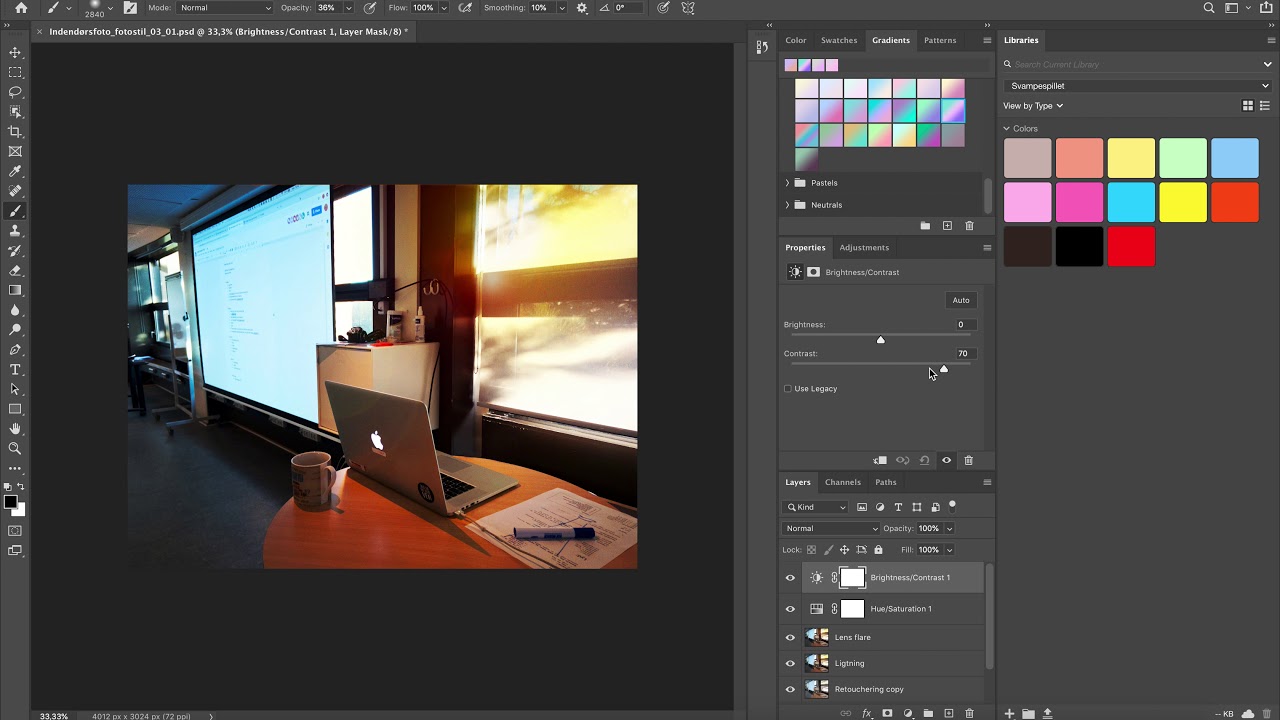The height and width of the screenshot is (720, 1280).
Task: Switch to the Channels tab
Action: (843, 482)
